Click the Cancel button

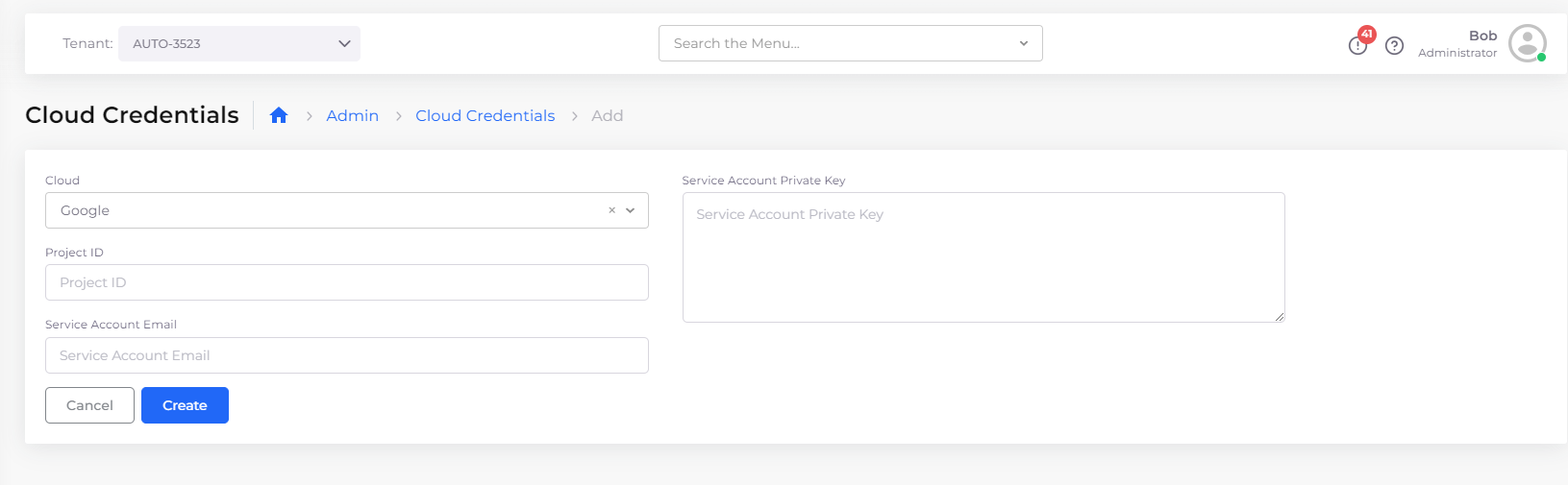point(89,405)
